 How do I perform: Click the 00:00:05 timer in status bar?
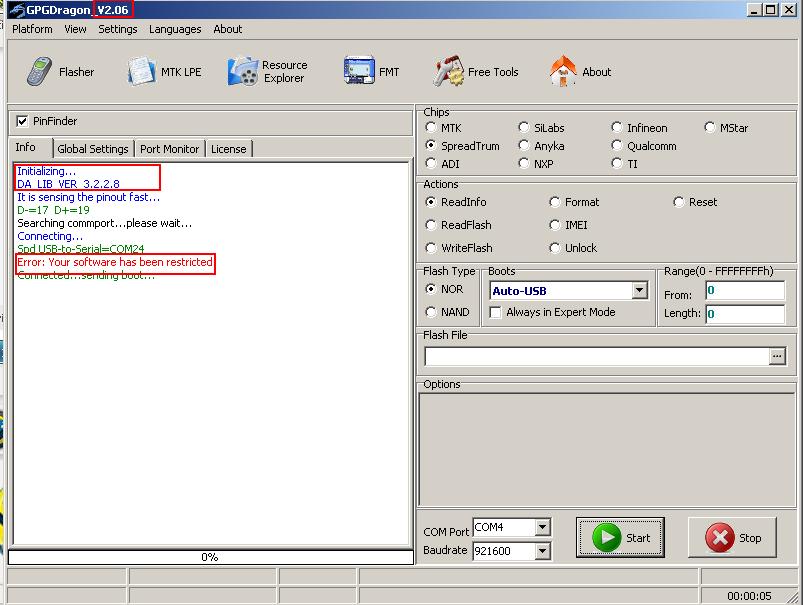pyautogui.click(x=749, y=596)
